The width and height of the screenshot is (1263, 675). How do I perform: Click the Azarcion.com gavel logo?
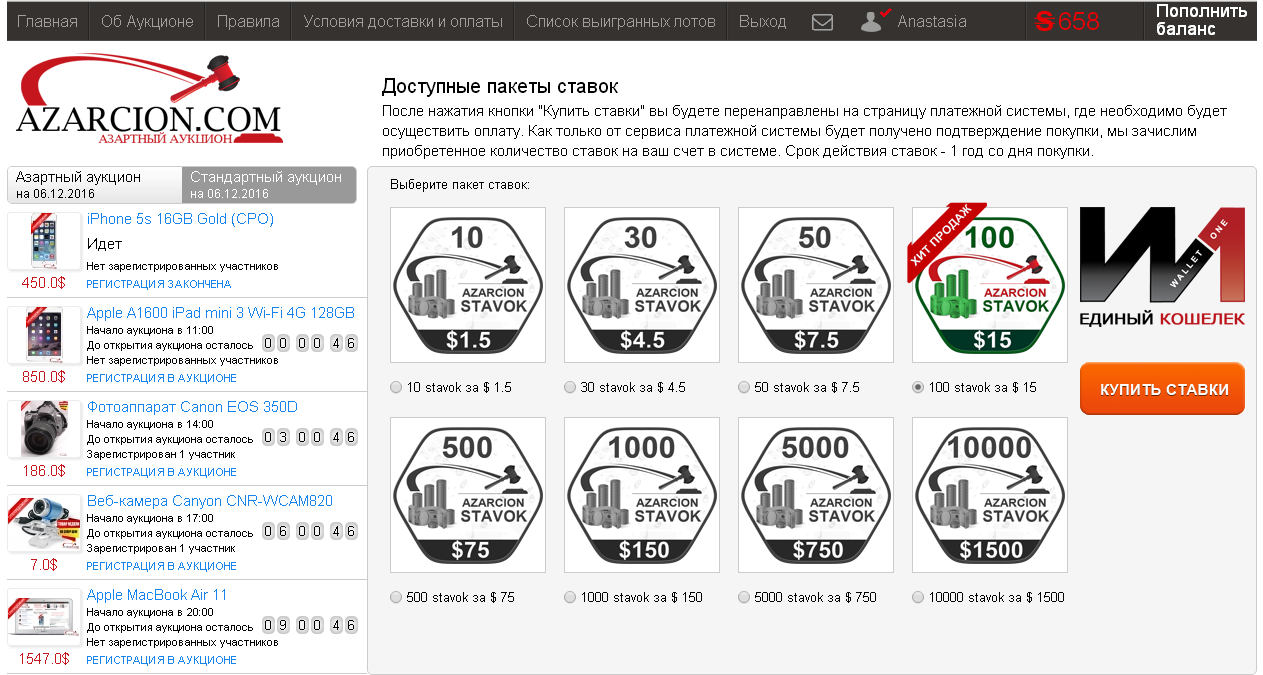click(x=149, y=99)
